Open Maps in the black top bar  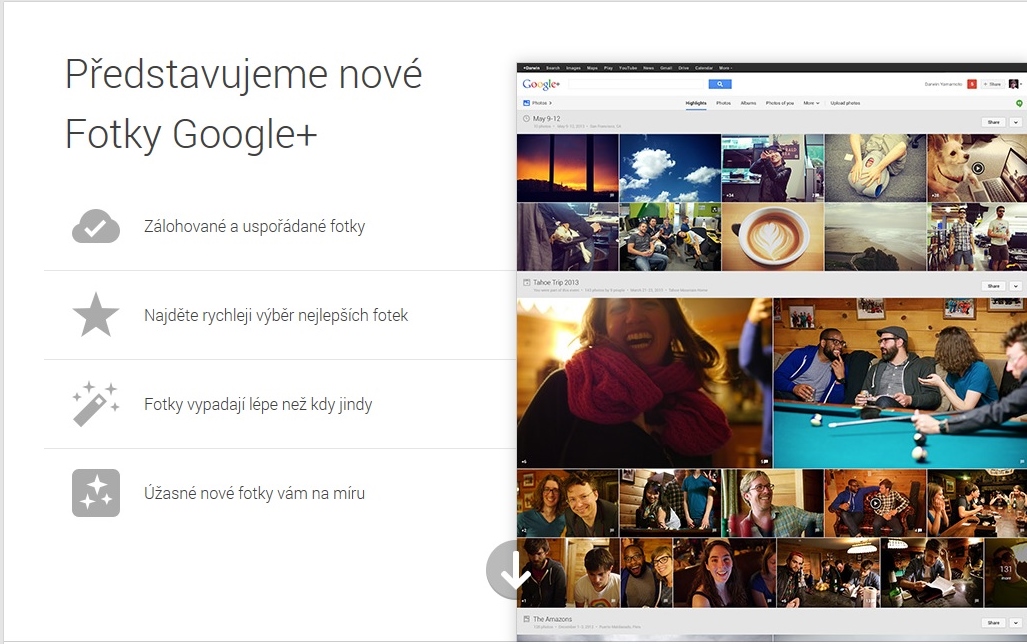coord(592,67)
